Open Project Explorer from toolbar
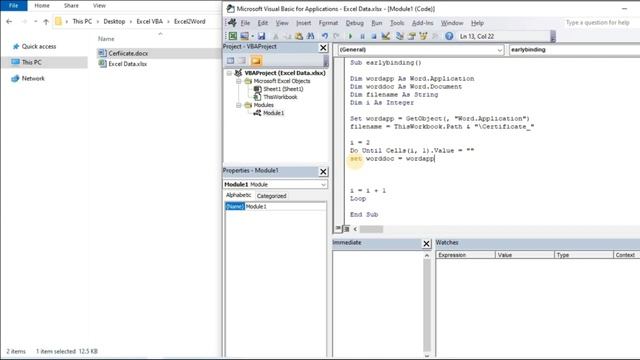Image resolution: width=640 pixels, height=360 pixels. (400, 36)
